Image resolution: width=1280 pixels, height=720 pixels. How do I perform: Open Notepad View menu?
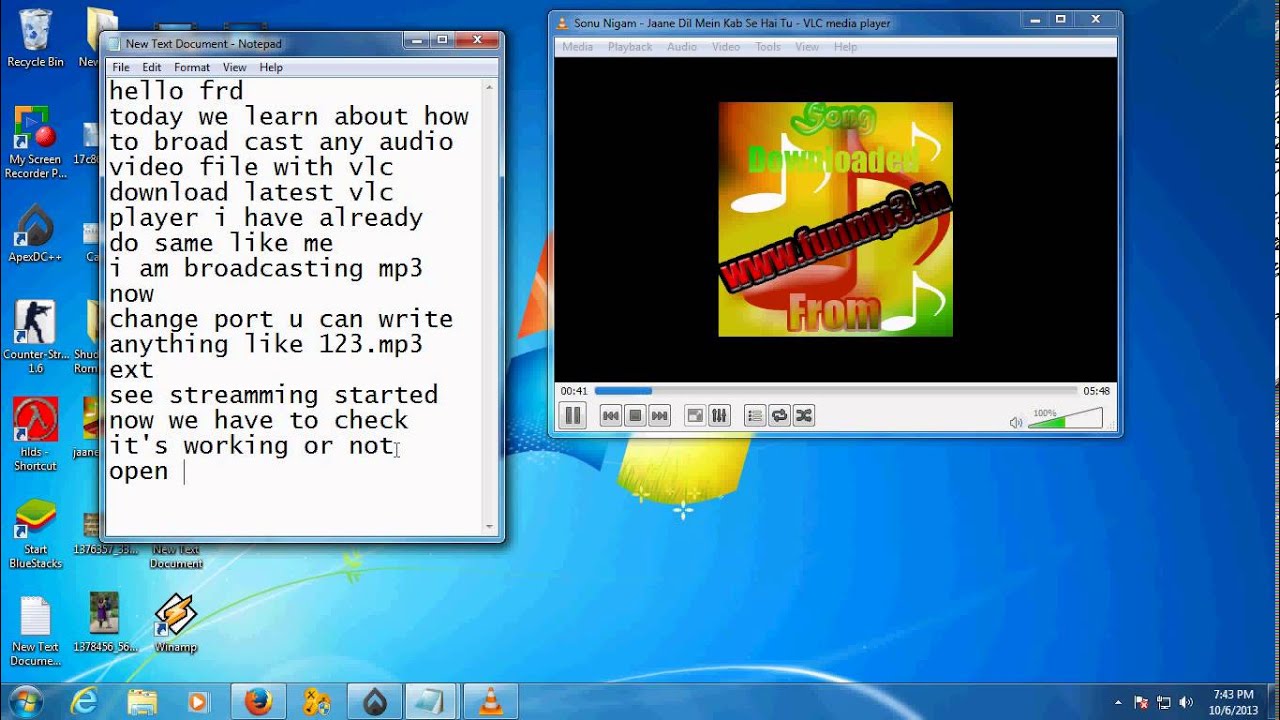click(234, 67)
